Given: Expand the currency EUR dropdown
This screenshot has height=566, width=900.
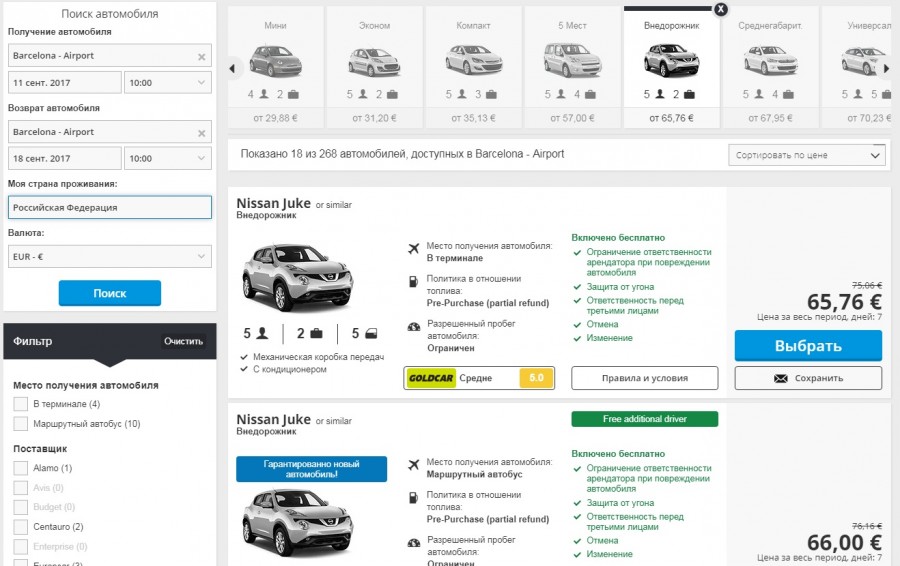Looking at the screenshot, I should click(109, 257).
